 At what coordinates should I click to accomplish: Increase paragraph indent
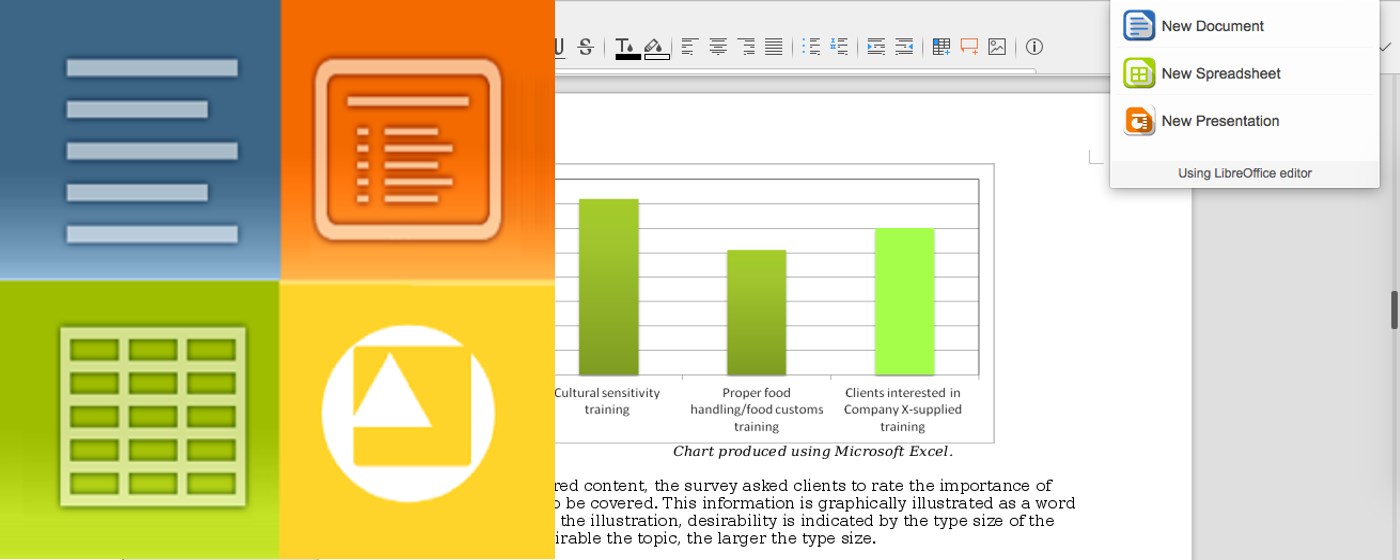click(x=876, y=46)
